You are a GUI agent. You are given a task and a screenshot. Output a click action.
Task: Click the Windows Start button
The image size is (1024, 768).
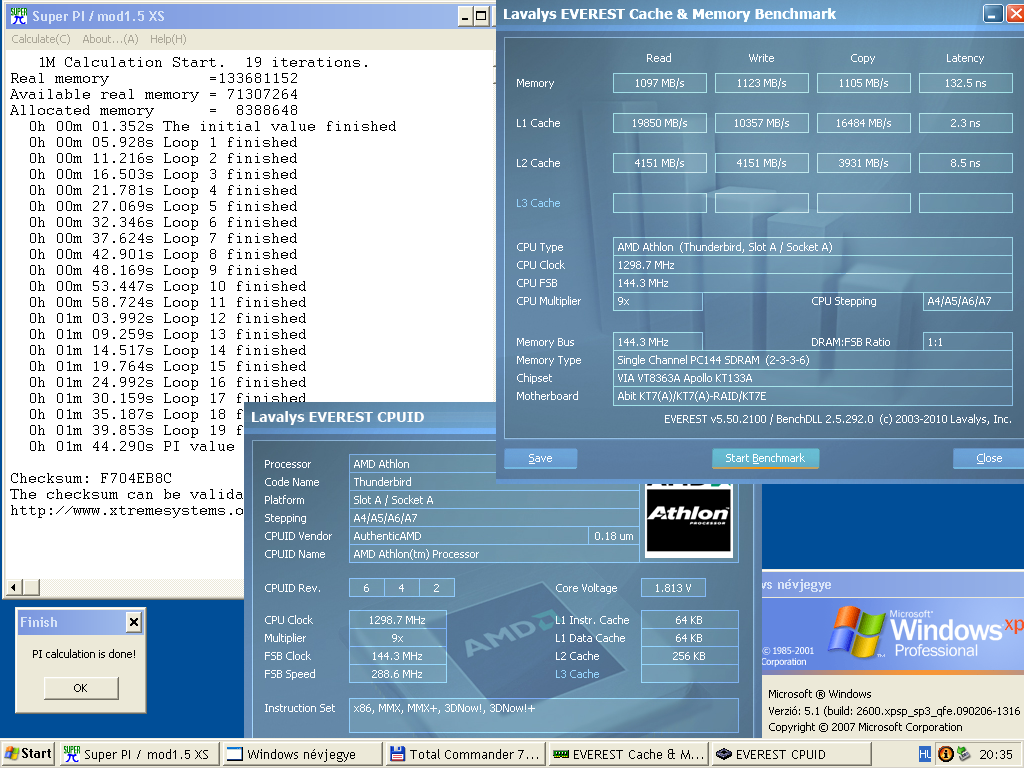point(28,754)
